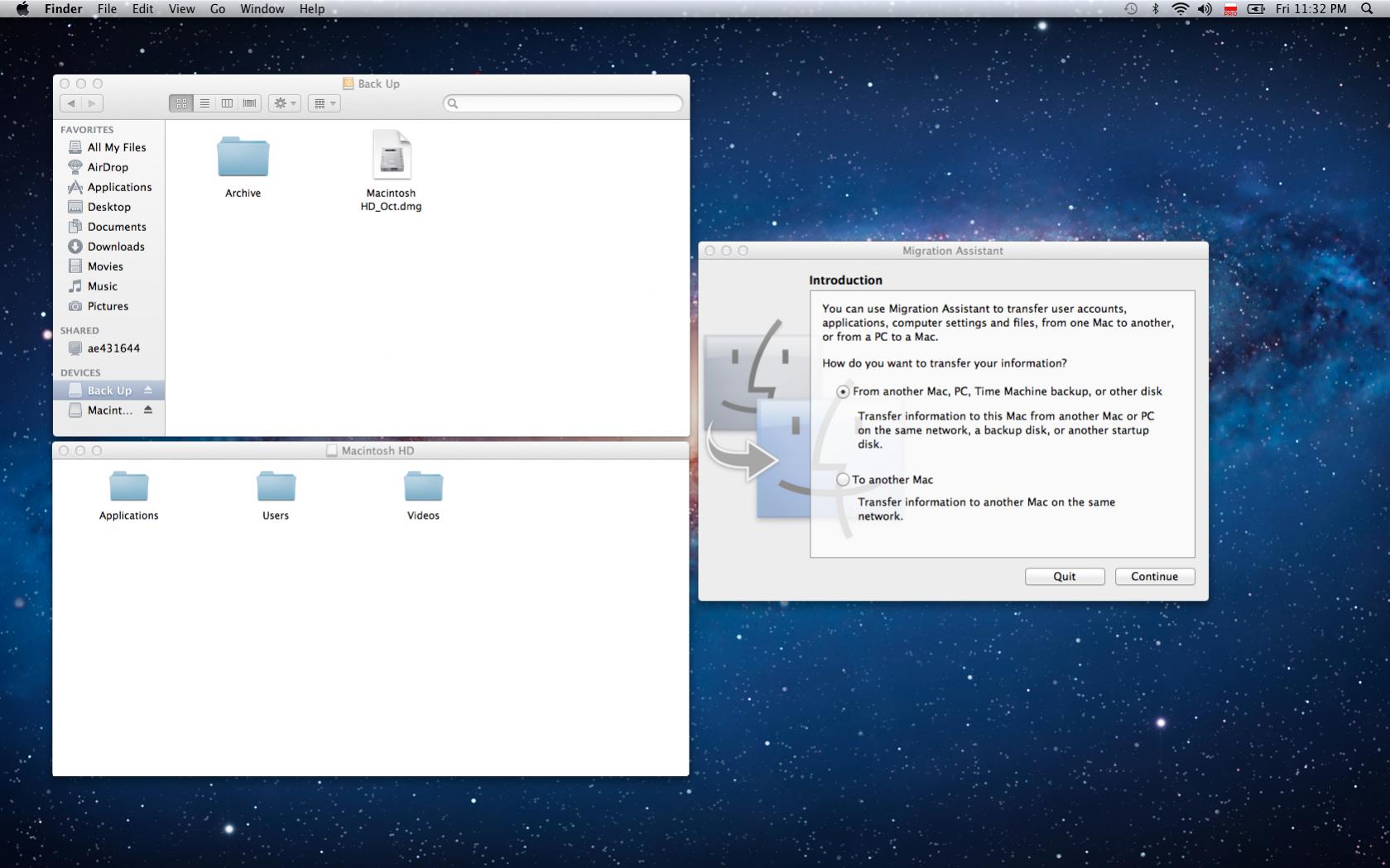Open the Time Machine menu bar icon

1131,9
